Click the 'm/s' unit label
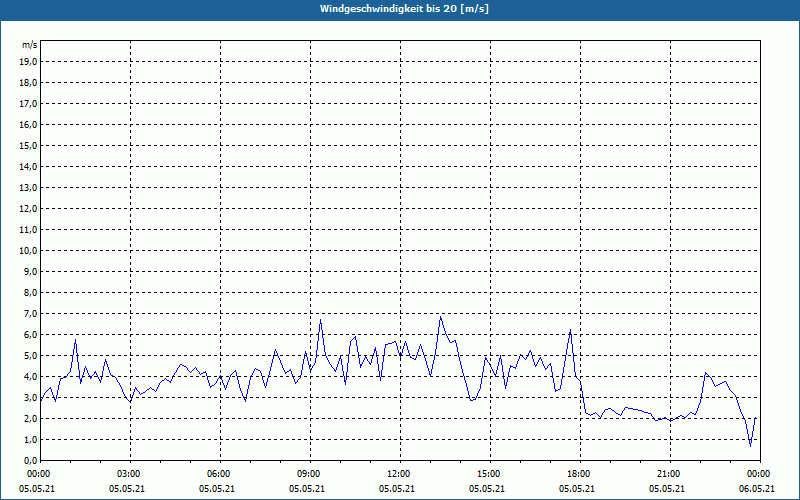 [x=30, y=45]
